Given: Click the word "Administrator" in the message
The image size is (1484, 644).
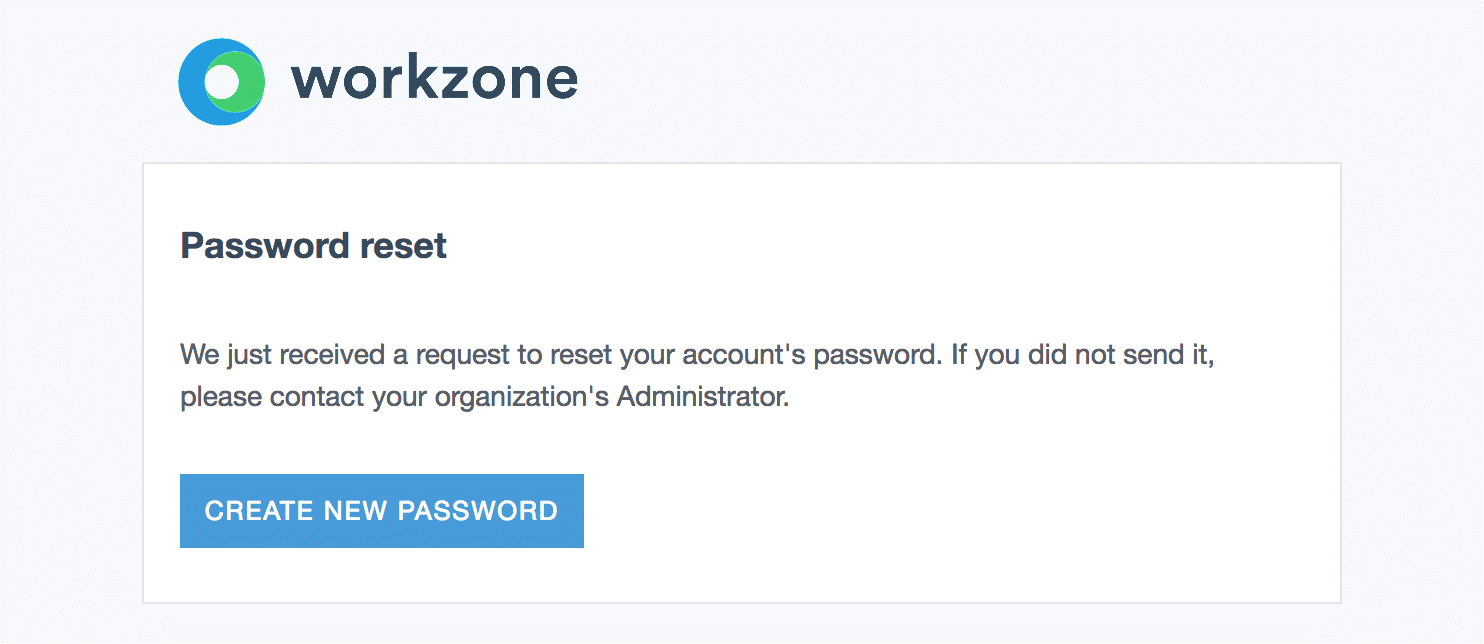Looking at the screenshot, I should click(702, 397).
